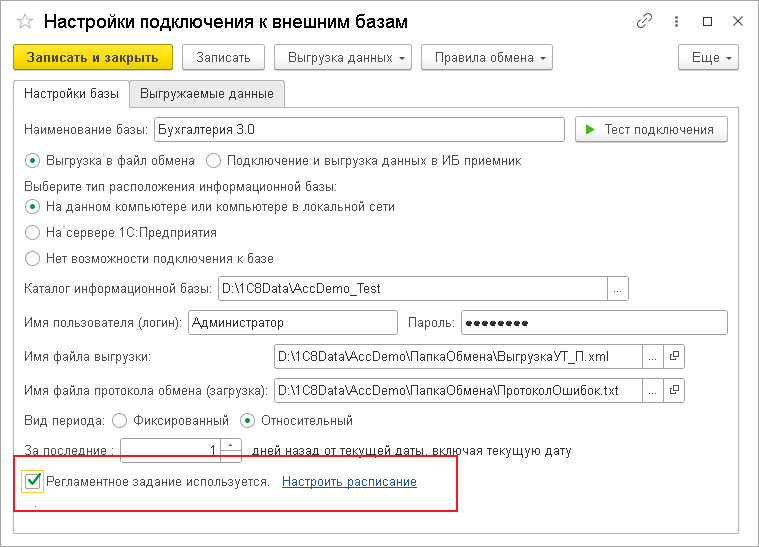Browse for export file via ellipsis button
This screenshot has height=547, width=759.
coord(652,355)
